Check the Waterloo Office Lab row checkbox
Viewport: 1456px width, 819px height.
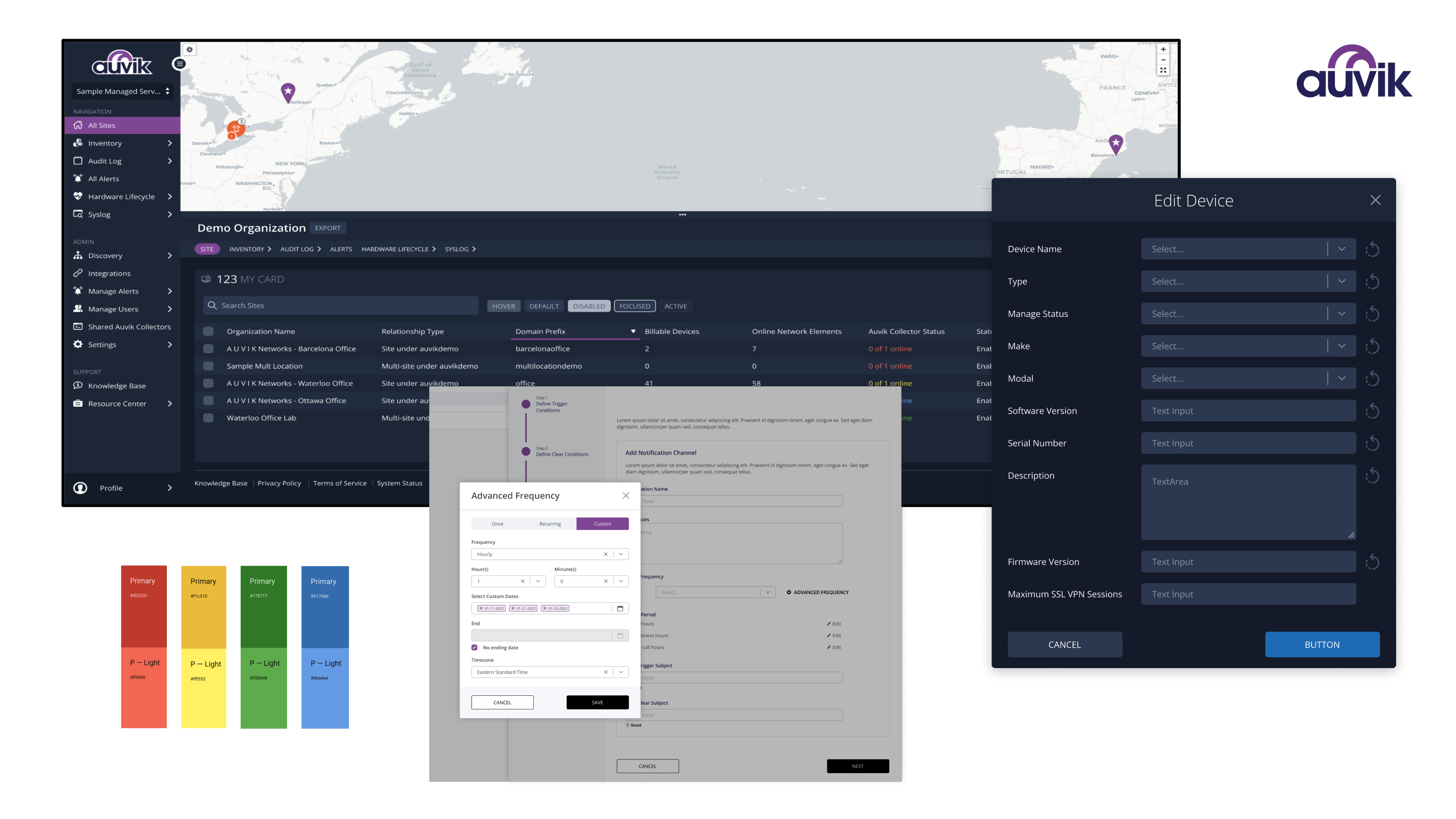point(209,418)
